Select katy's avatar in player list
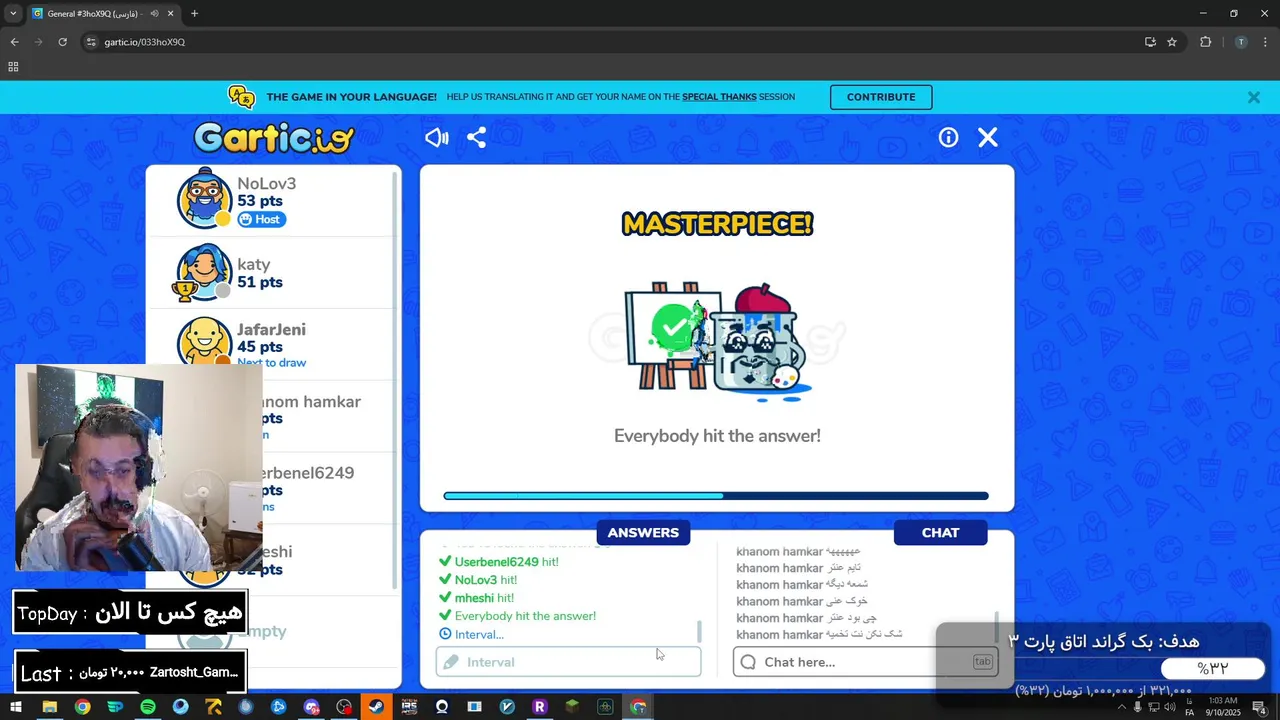Image resolution: width=1280 pixels, height=720 pixels. coord(204,272)
